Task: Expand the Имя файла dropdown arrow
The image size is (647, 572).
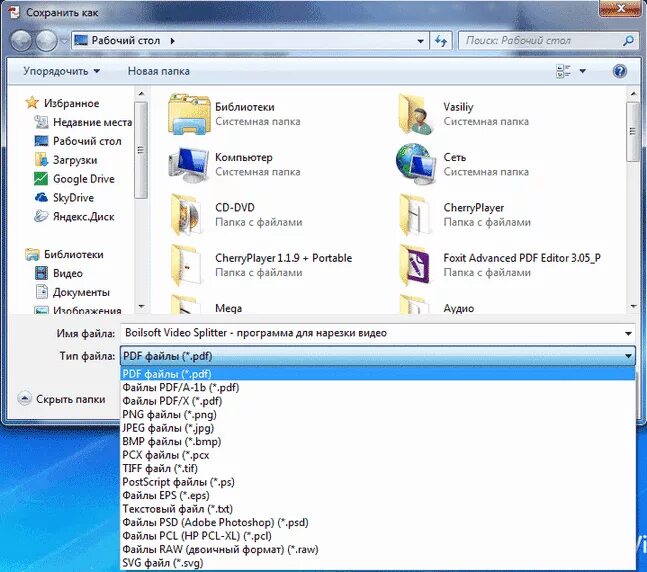Action: (628, 333)
